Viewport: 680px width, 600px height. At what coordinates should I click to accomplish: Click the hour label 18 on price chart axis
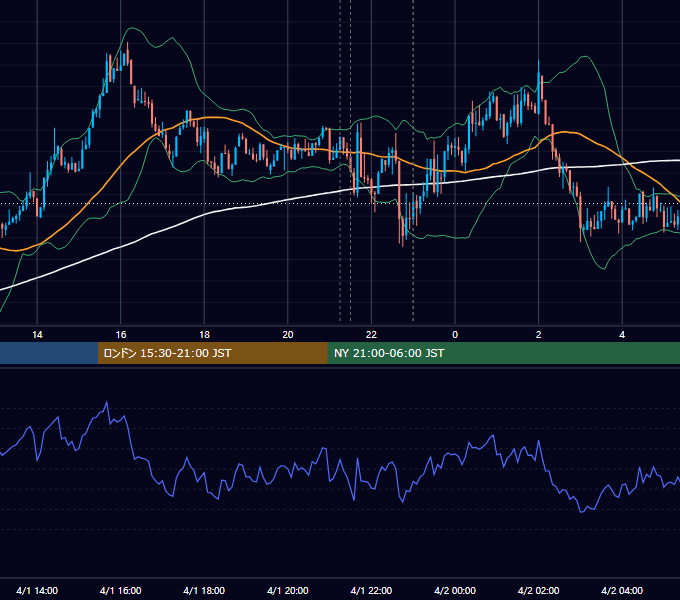pyautogui.click(x=204, y=335)
